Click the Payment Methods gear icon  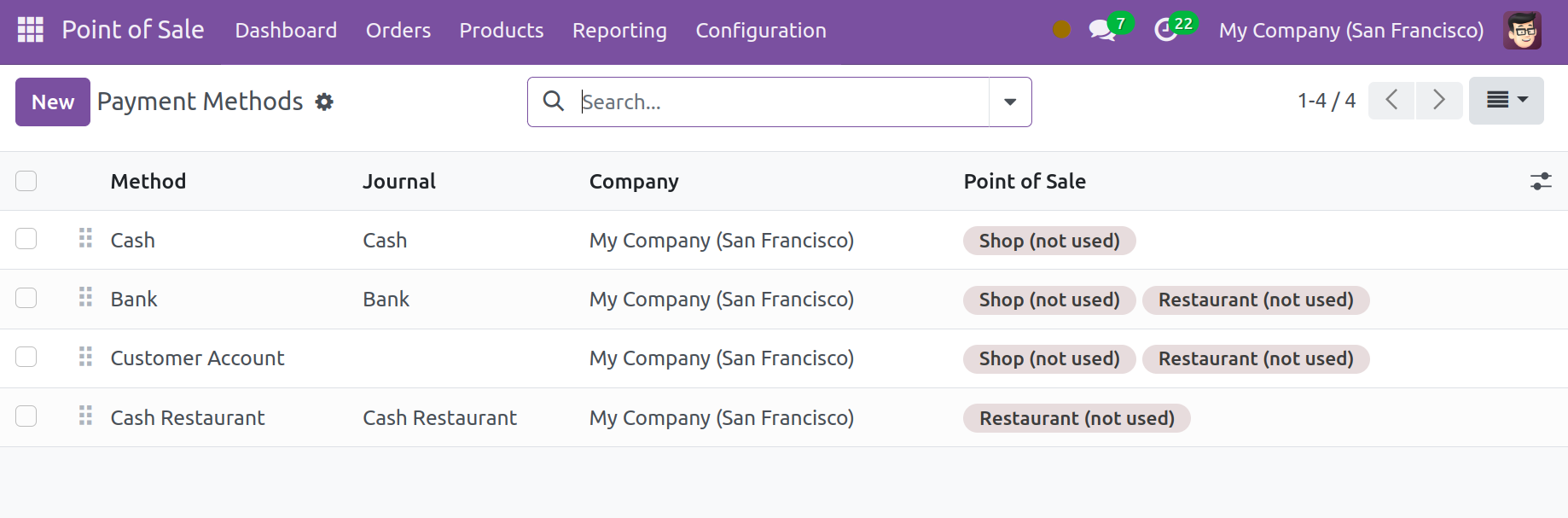tap(324, 102)
